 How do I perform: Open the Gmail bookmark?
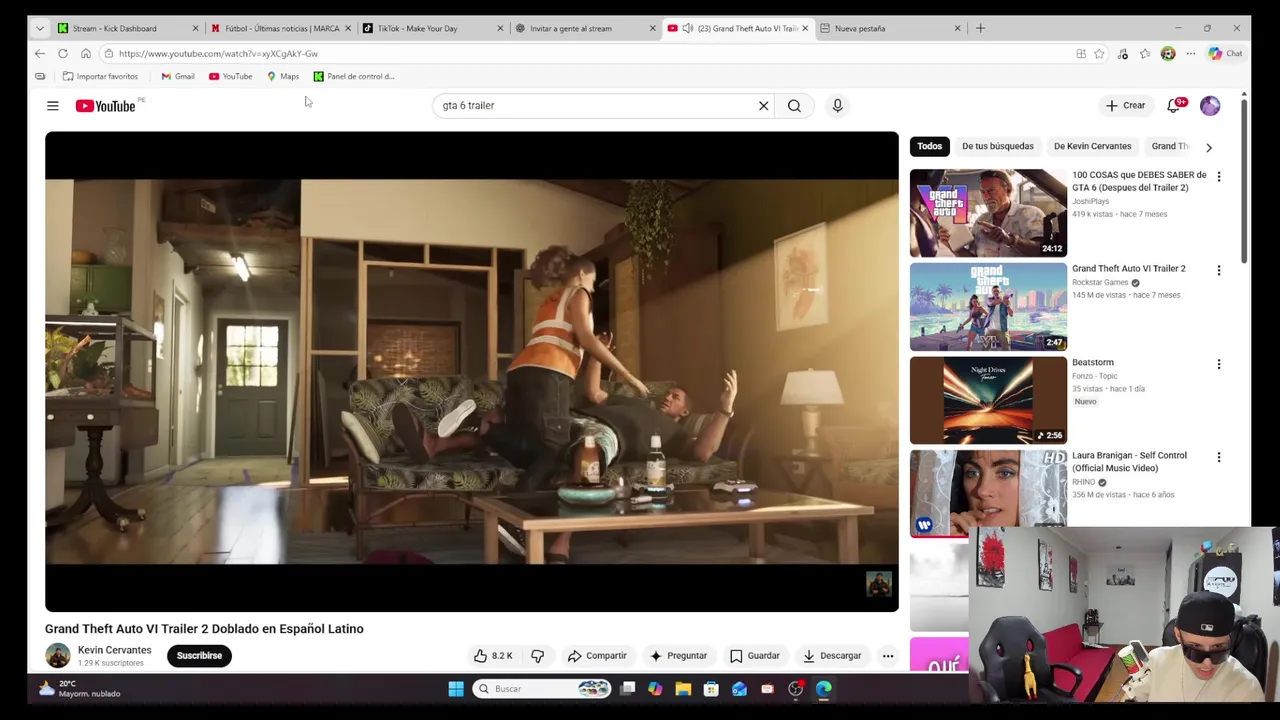point(178,76)
